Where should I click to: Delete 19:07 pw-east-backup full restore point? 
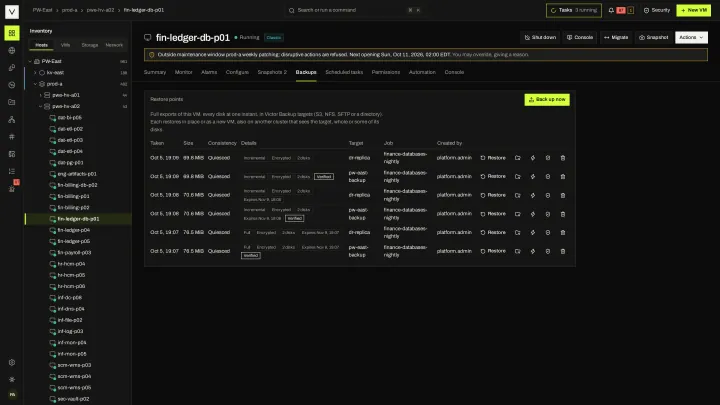(x=562, y=251)
